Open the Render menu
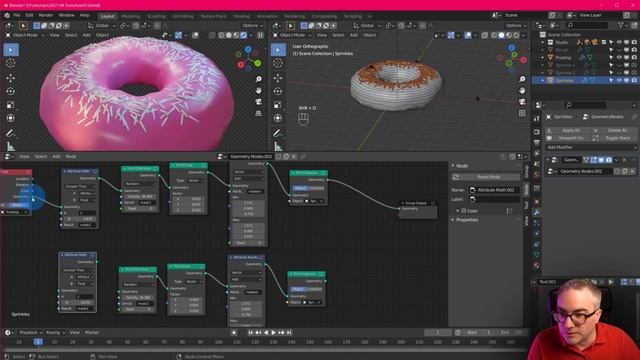The width and height of the screenshot is (640, 360). pos(46,16)
